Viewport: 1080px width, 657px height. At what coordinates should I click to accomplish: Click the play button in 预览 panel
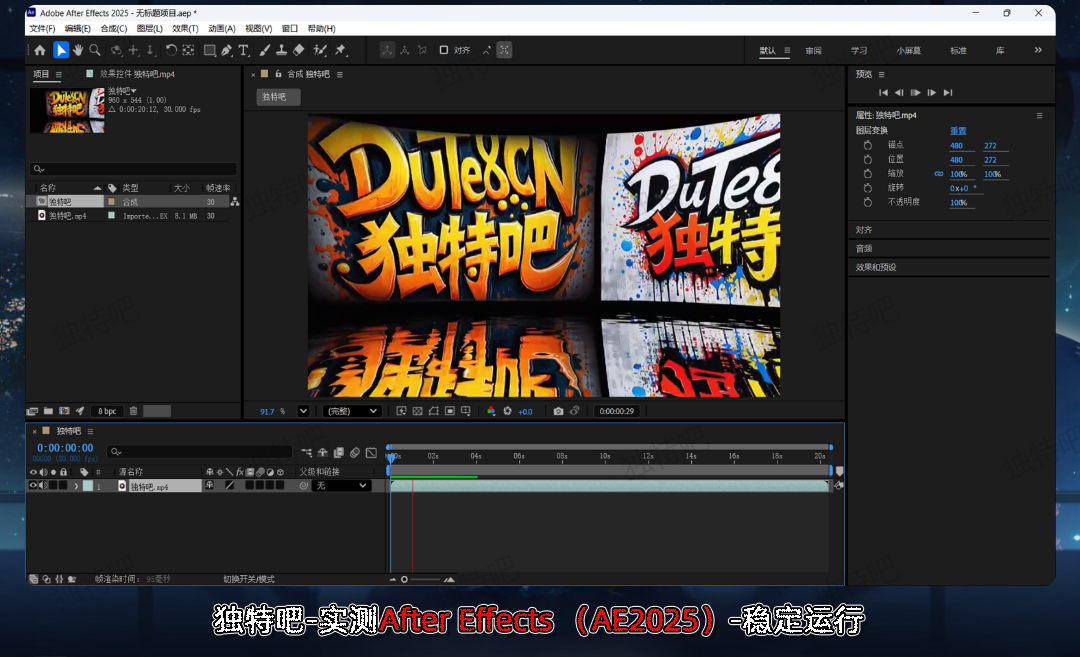coord(915,92)
